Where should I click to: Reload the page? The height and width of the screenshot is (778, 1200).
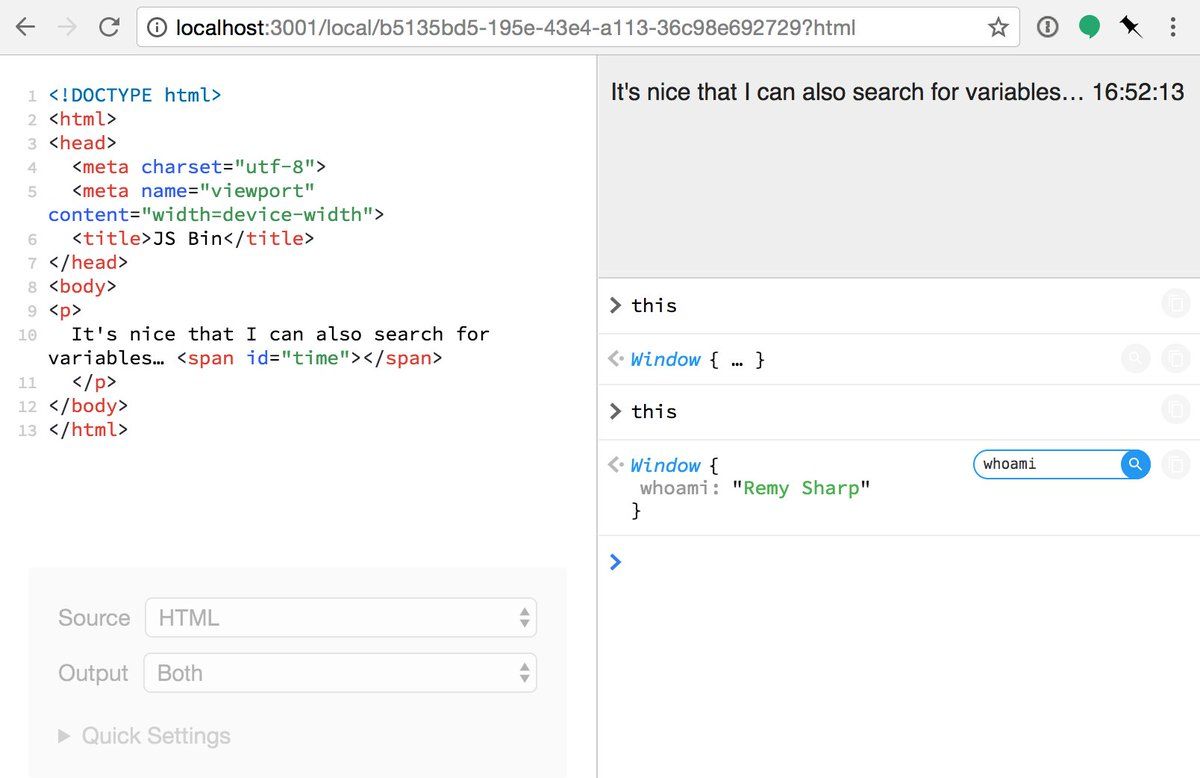[109, 28]
